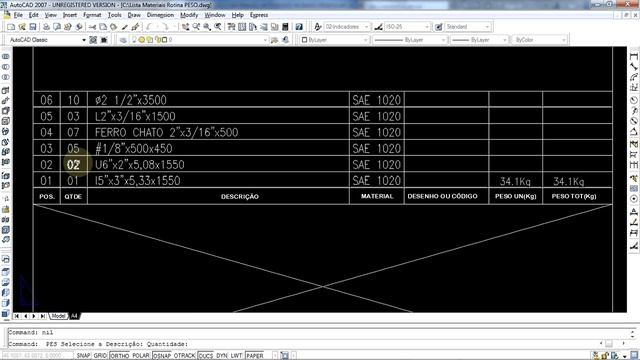Open the Format menu
This screenshot has width=640, height=360.
[x=92, y=15]
